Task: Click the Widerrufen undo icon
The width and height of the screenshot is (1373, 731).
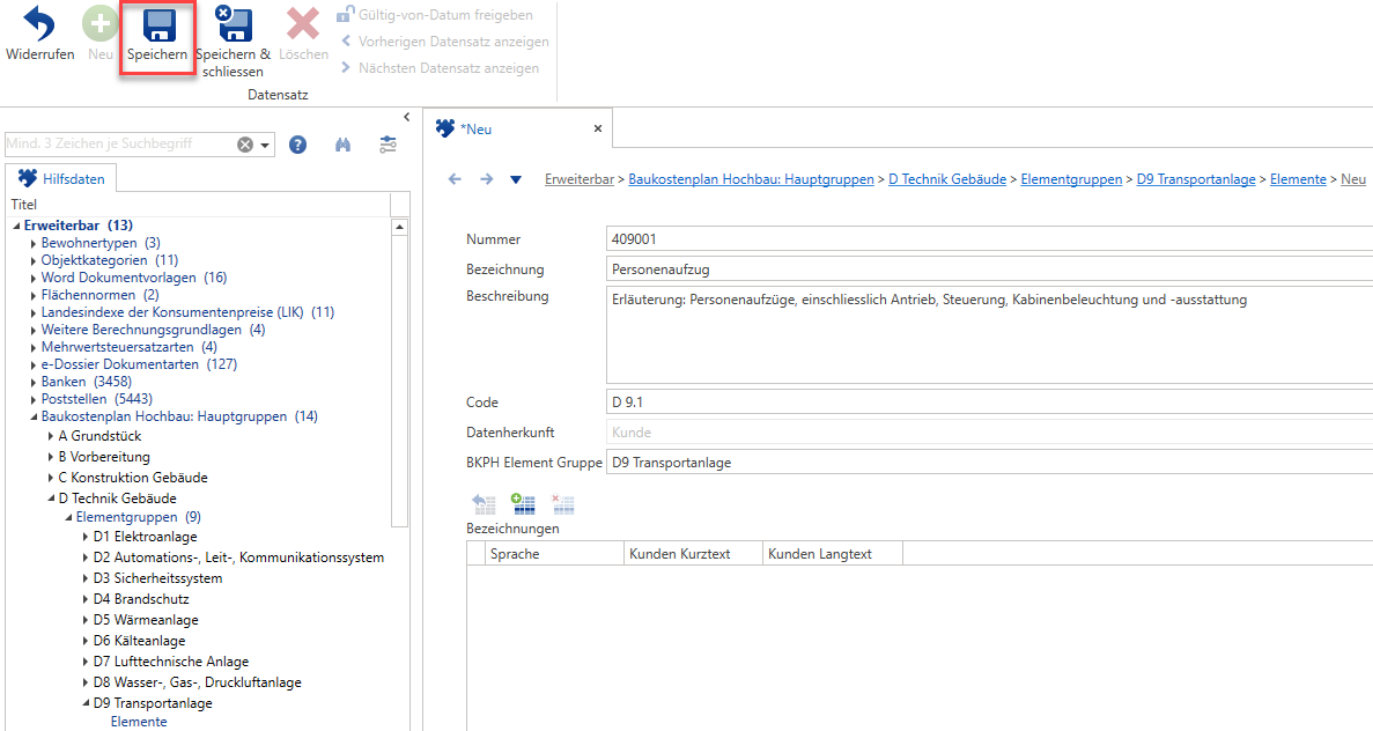Action: point(39,24)
